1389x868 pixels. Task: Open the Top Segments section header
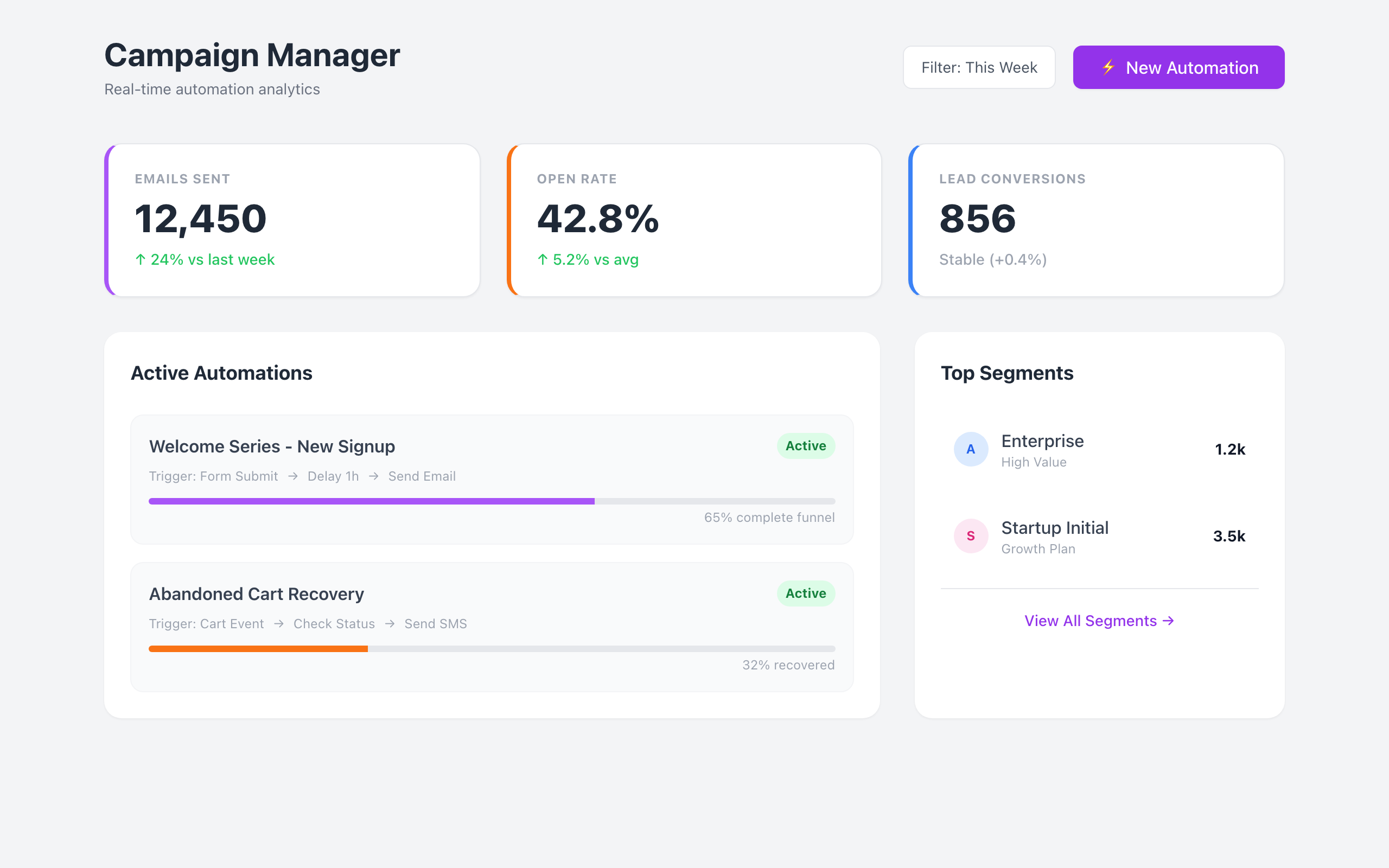(1006, 373)
